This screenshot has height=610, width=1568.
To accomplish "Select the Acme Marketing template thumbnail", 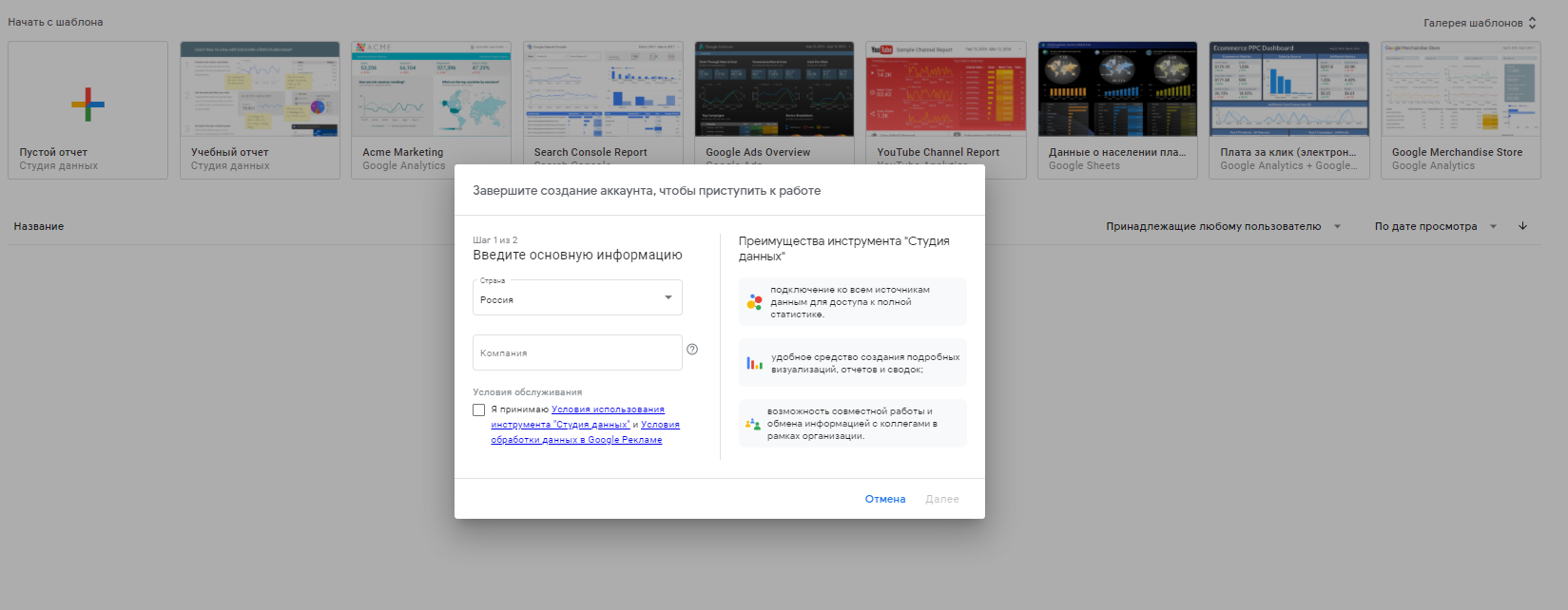I will [431, 90].
